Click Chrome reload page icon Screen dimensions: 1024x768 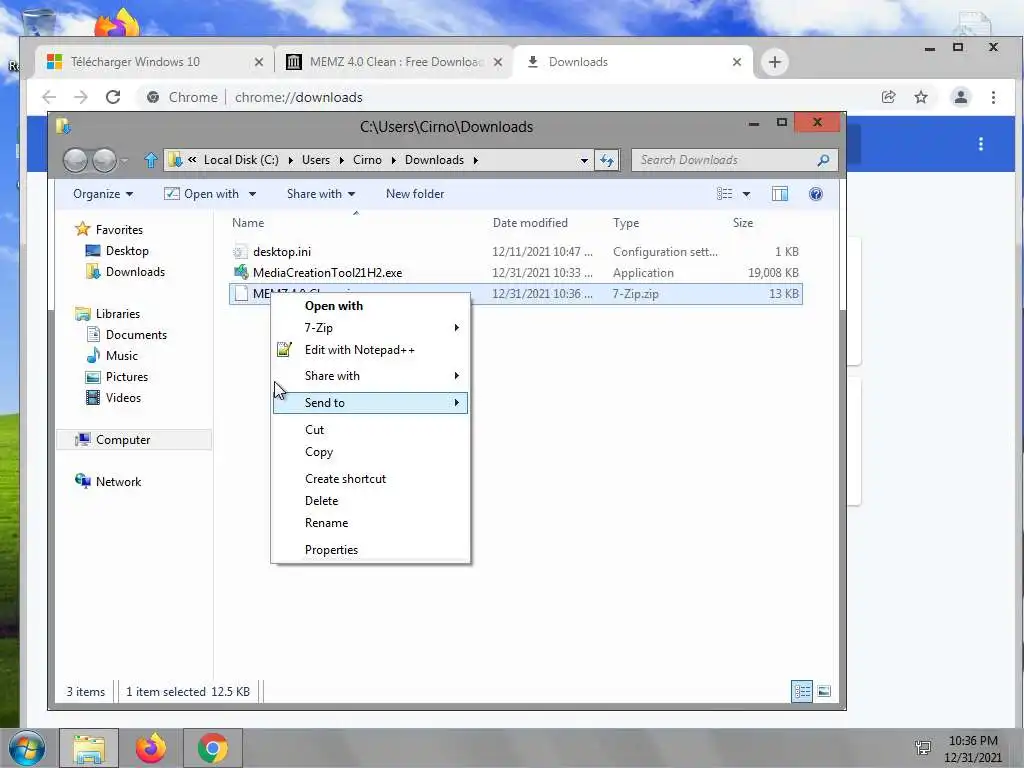point(113,97)
